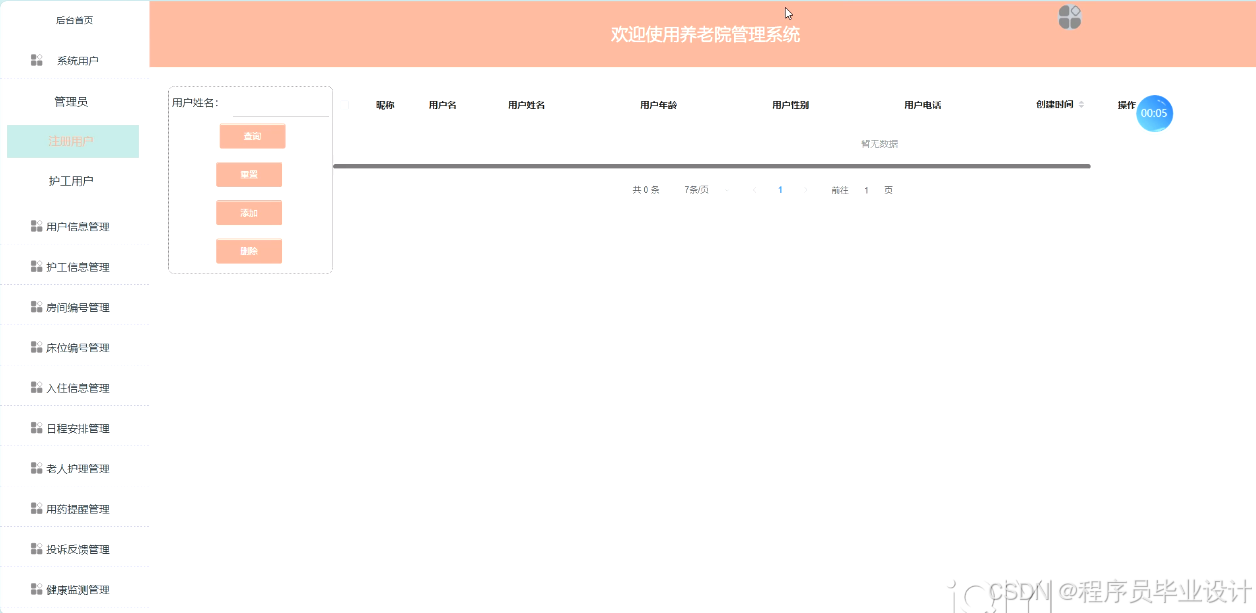Screen dimensions: 1256x613
Task: Click the 用户电话 column header
Action: pos(922,105)
